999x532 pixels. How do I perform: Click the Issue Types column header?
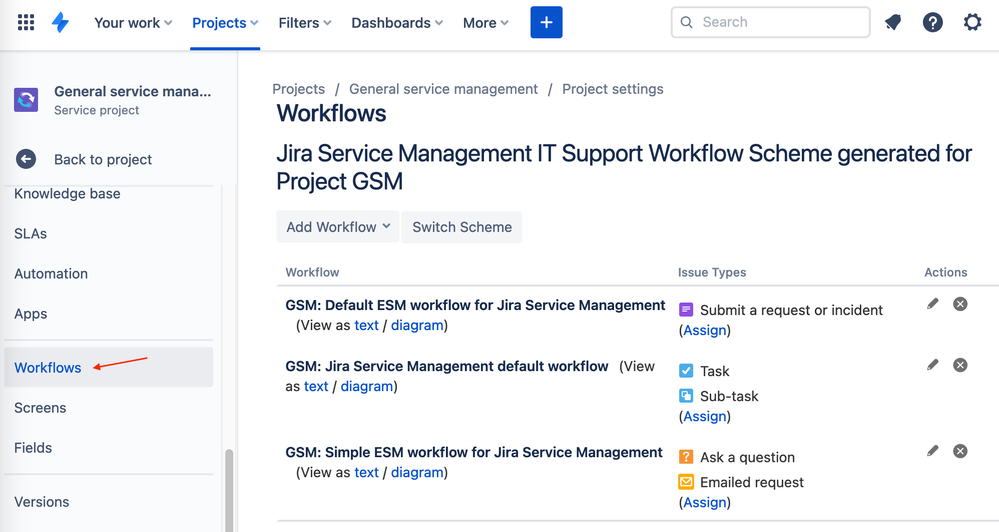(712, 272)
